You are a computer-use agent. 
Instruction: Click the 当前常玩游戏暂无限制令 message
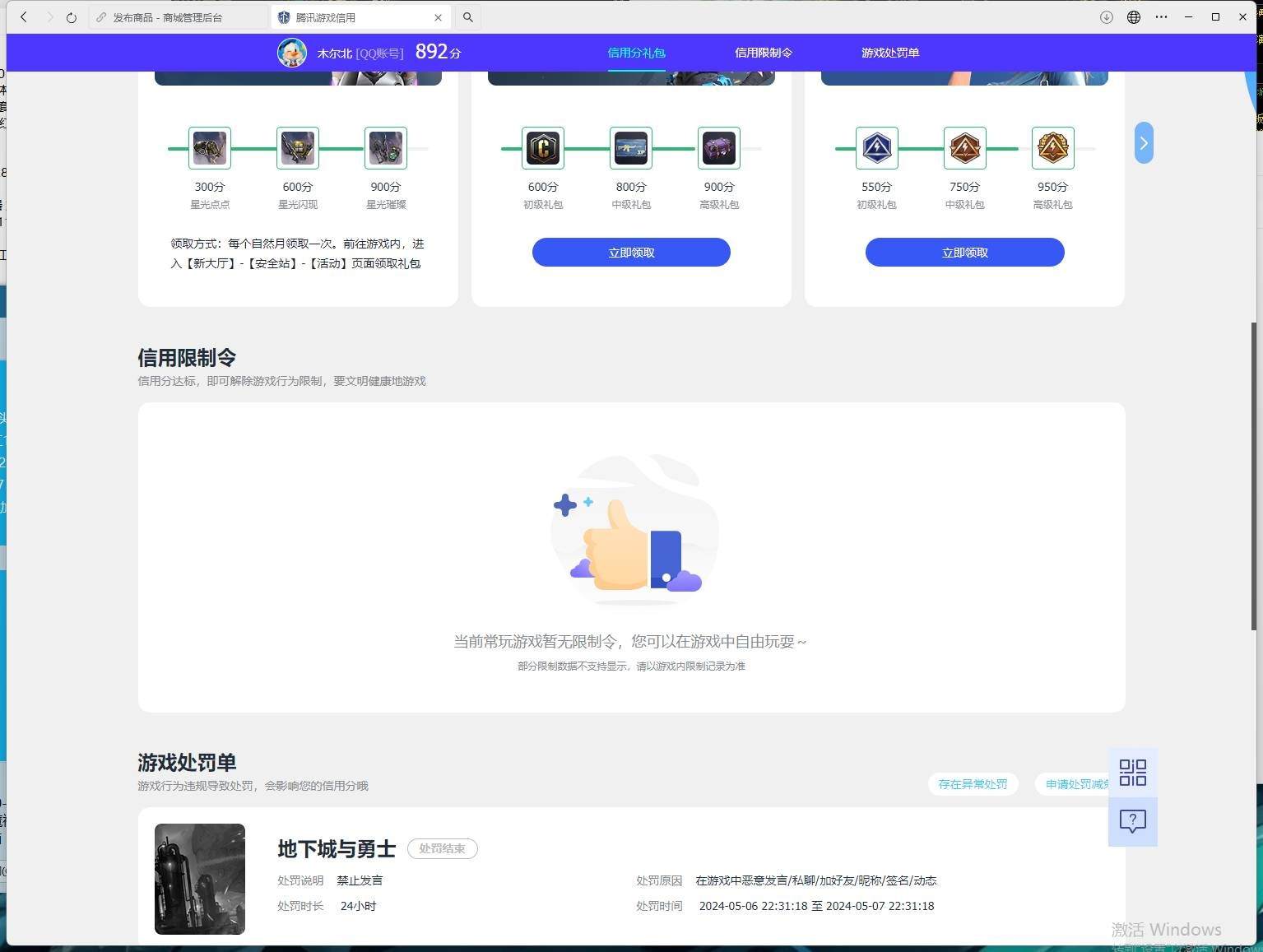pos(630,641)
